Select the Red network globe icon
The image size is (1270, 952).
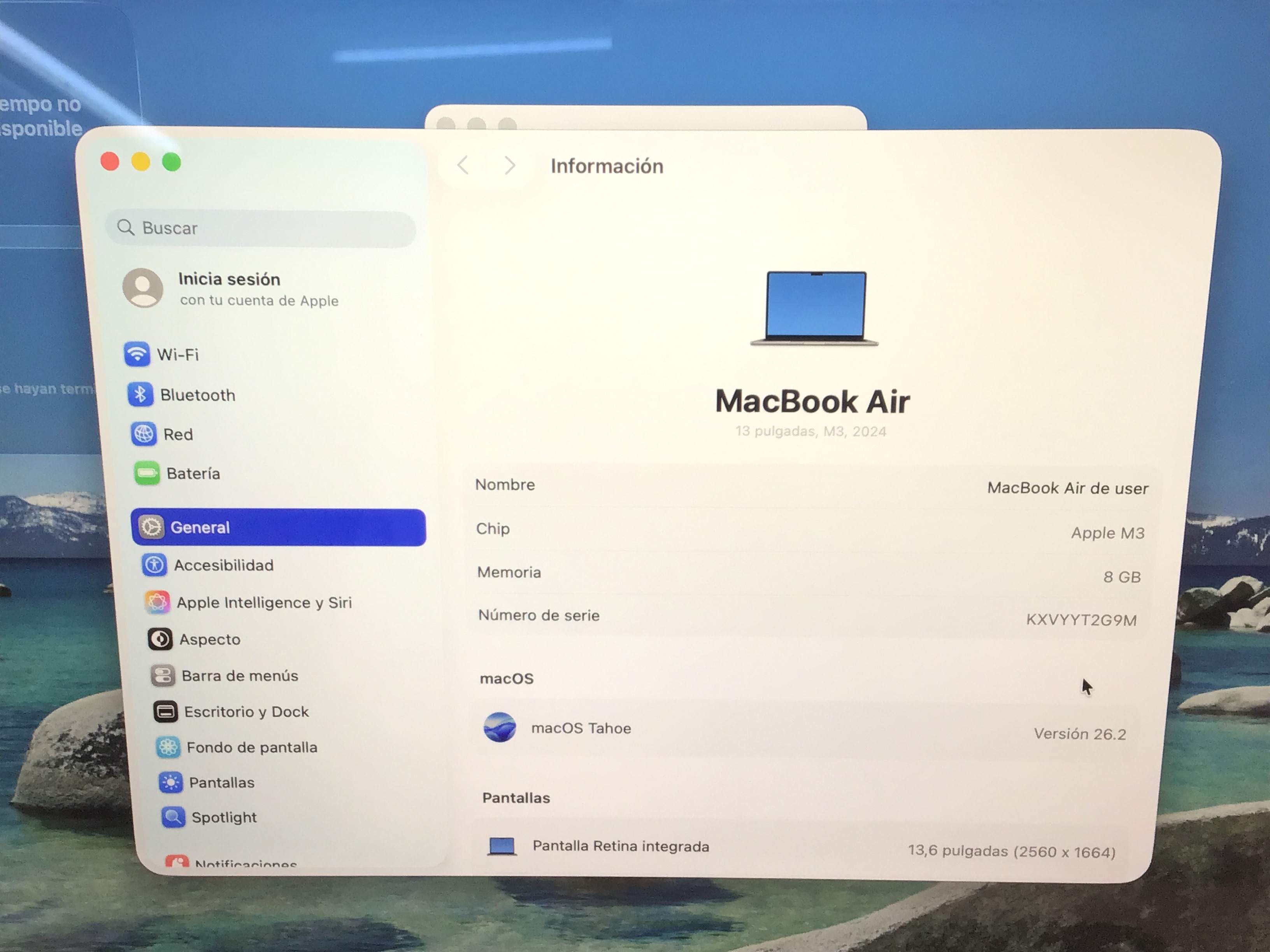(144, 434)
